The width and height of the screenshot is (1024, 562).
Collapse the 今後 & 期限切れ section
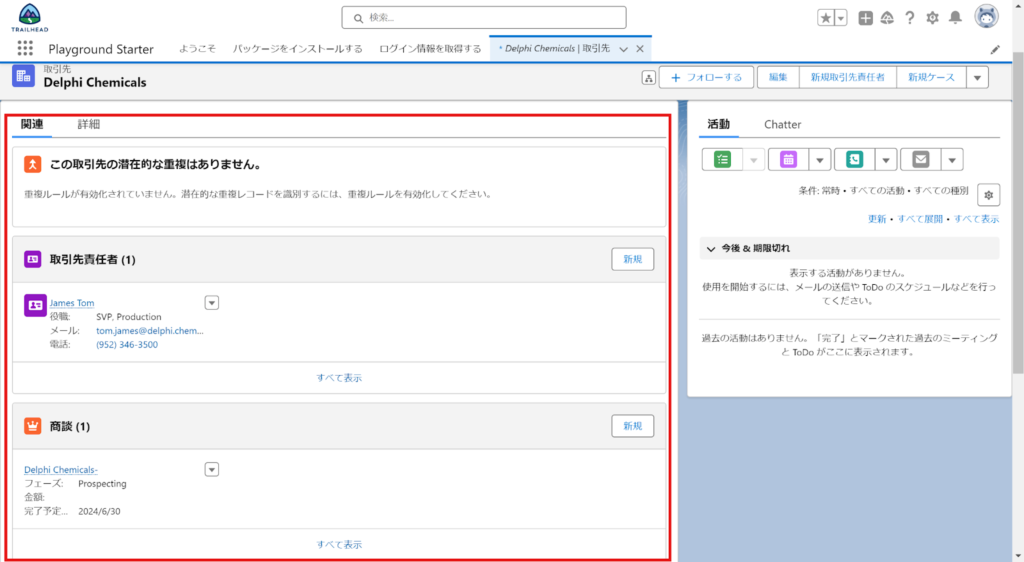pos(711,248)
